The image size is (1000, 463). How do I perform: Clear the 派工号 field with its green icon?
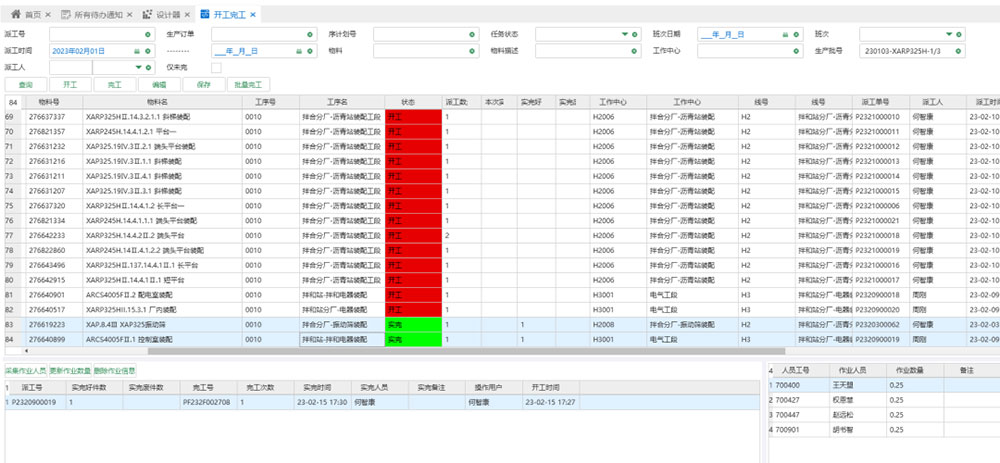[147, 34]
